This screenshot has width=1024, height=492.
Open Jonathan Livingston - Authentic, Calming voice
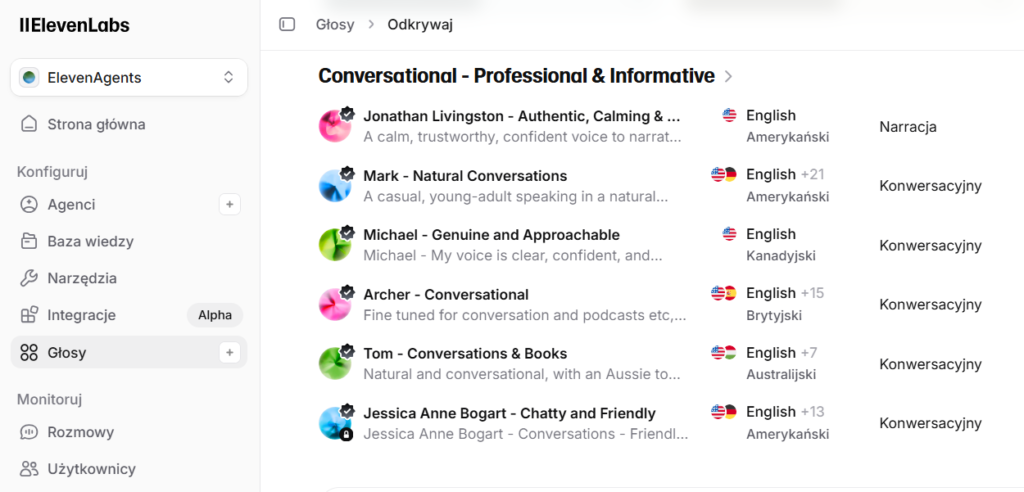pos(522,116)
